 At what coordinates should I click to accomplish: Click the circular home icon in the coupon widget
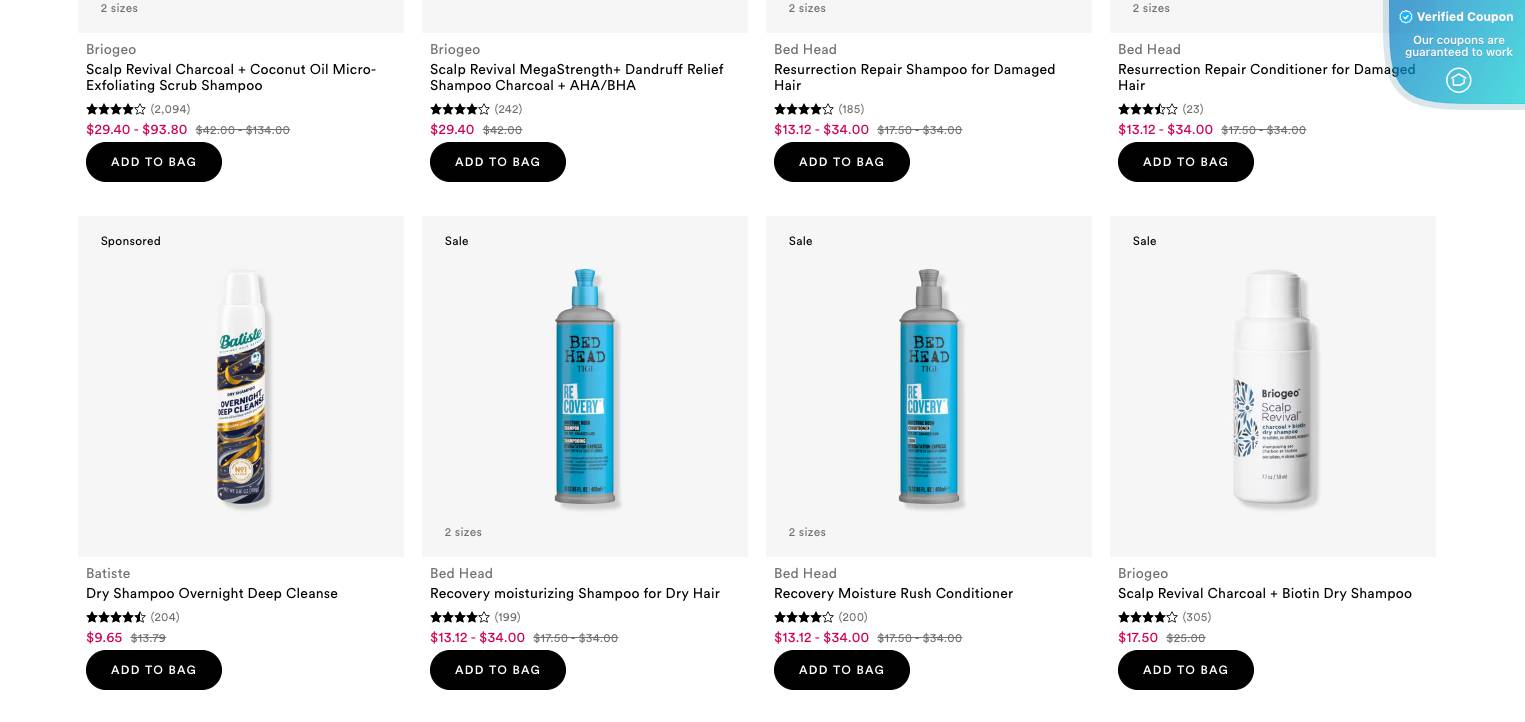1459,80
